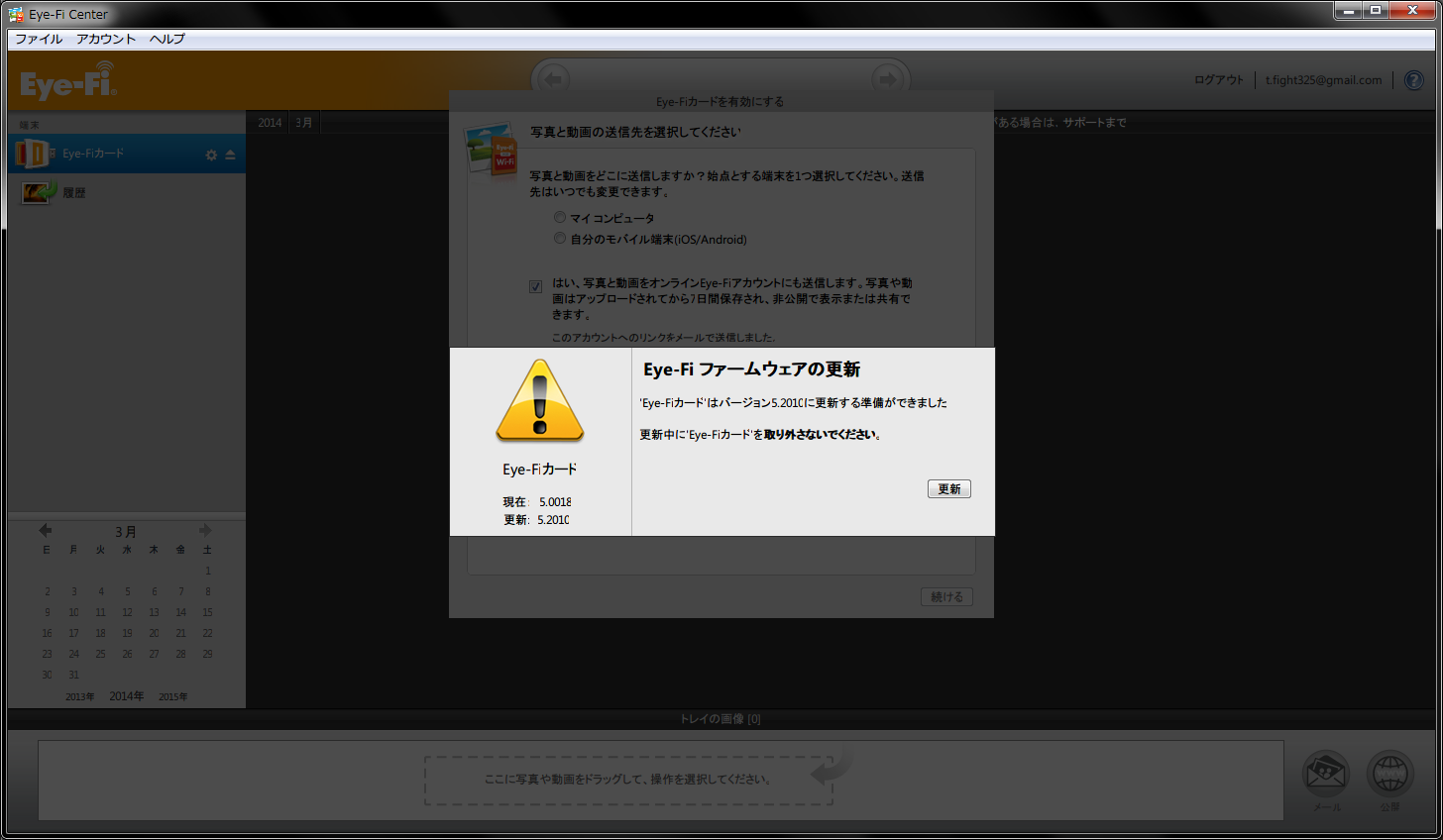Select the マイ コンピュータ radio button
The width and height of the screenshot is (1443, 840).
[560, 217]
